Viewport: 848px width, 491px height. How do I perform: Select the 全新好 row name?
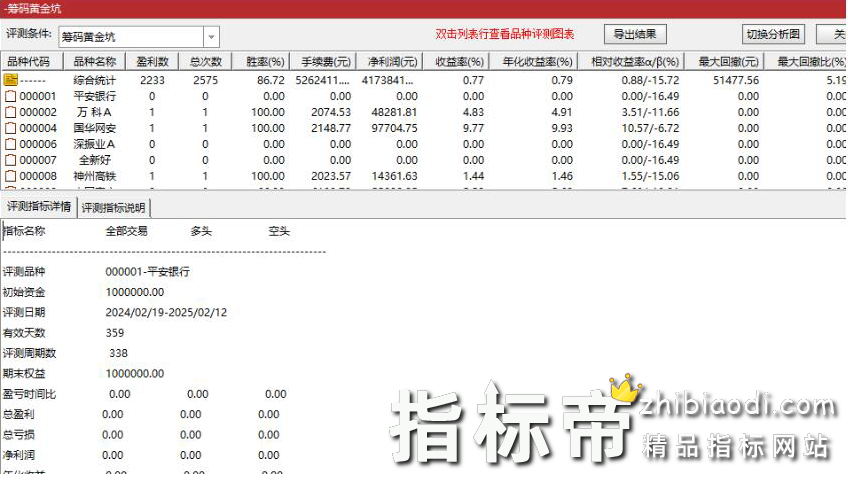[95, 160]
